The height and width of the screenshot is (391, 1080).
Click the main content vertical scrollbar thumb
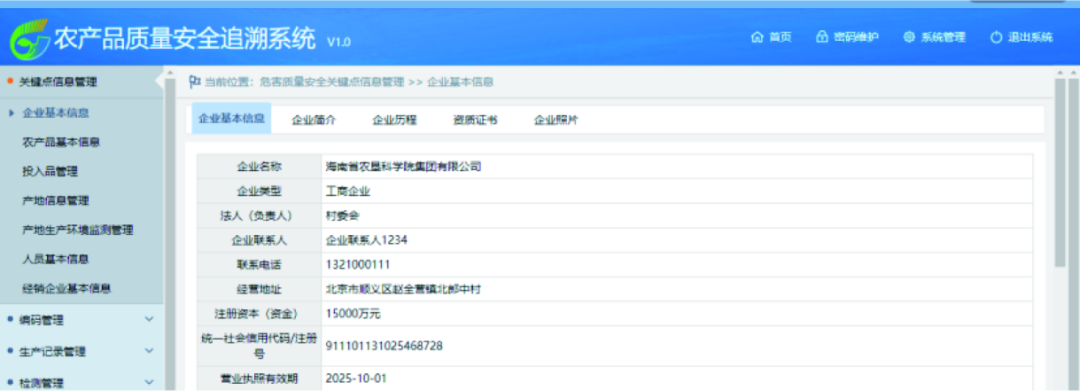[1061, 172]
